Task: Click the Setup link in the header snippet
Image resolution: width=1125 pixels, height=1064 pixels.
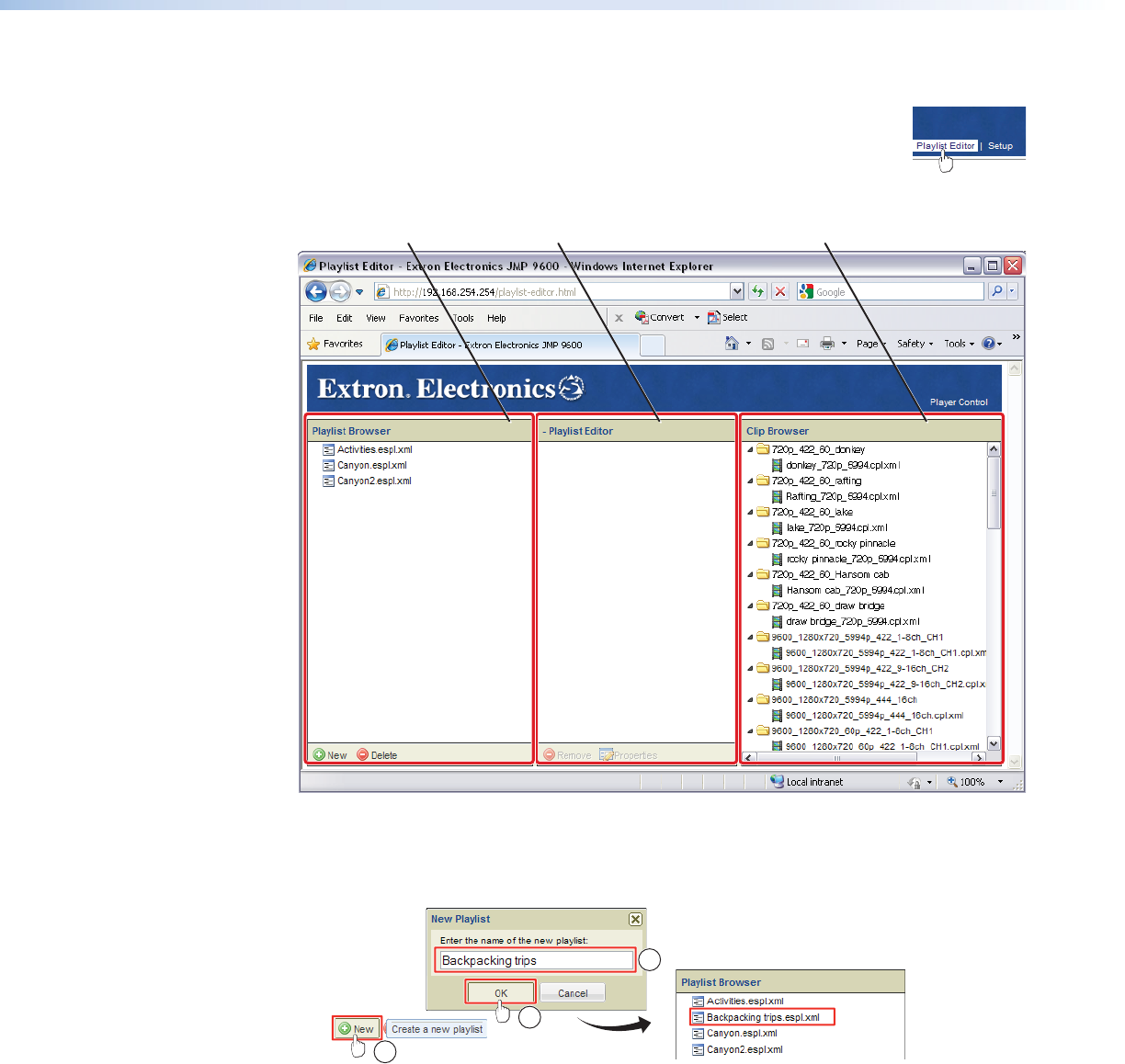Action: [x=1000, y=146]
